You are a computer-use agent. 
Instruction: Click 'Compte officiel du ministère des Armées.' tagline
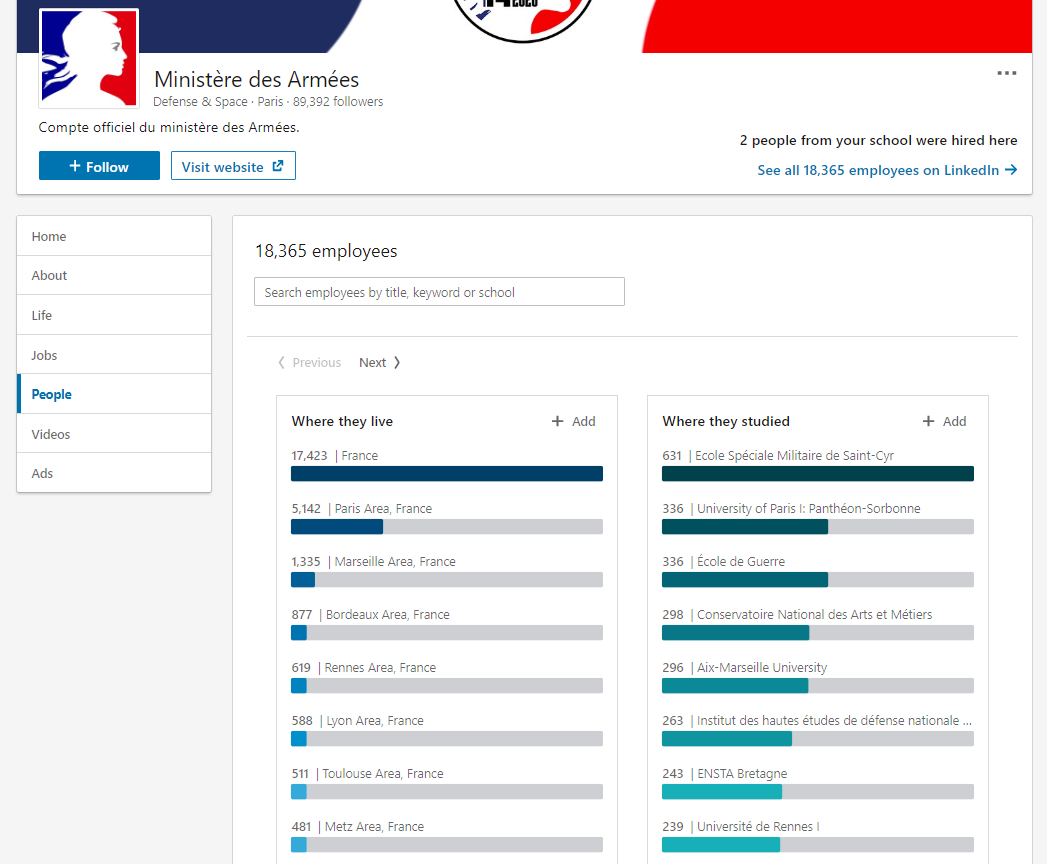pos(169,127)
